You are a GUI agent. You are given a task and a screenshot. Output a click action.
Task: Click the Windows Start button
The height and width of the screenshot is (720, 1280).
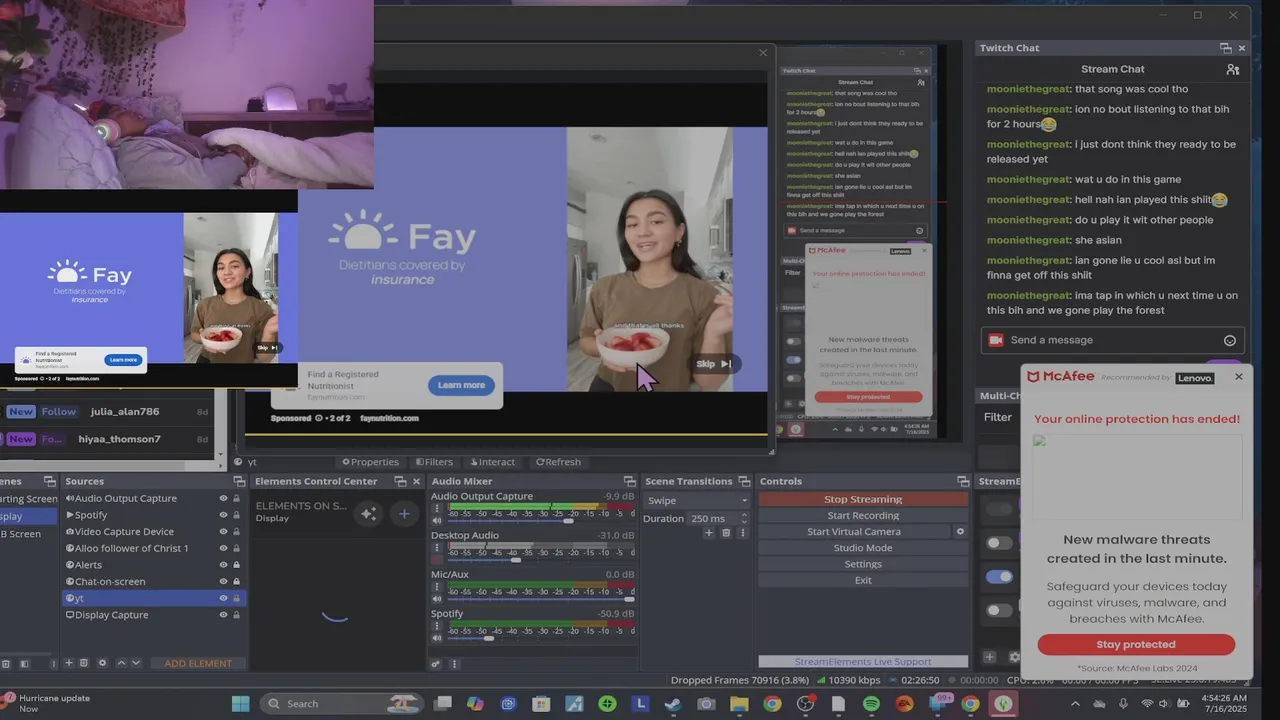pos(241,704)
